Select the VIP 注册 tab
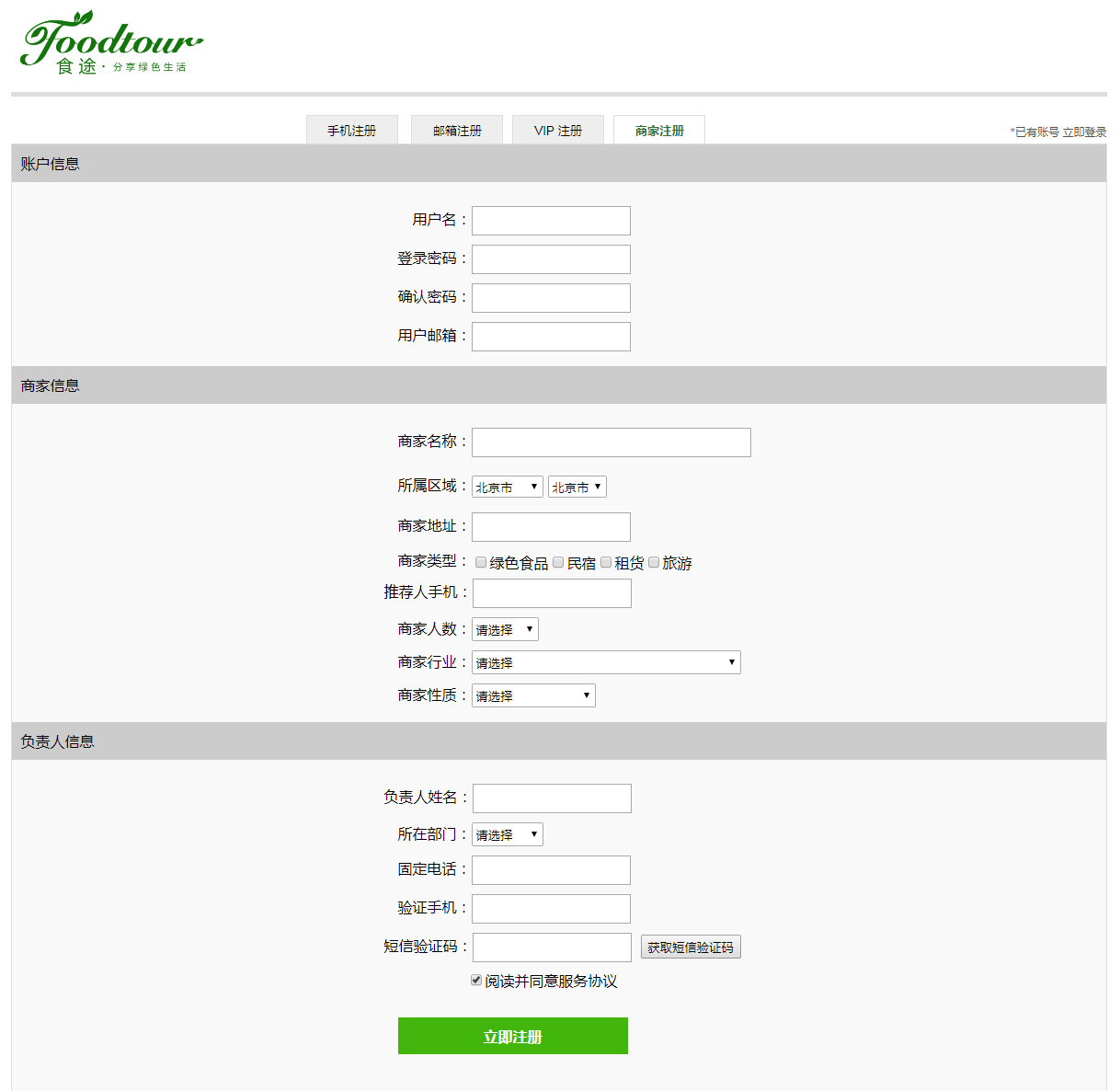The height and width of the screenshot is (1091, 1120). tap(558, 131)
